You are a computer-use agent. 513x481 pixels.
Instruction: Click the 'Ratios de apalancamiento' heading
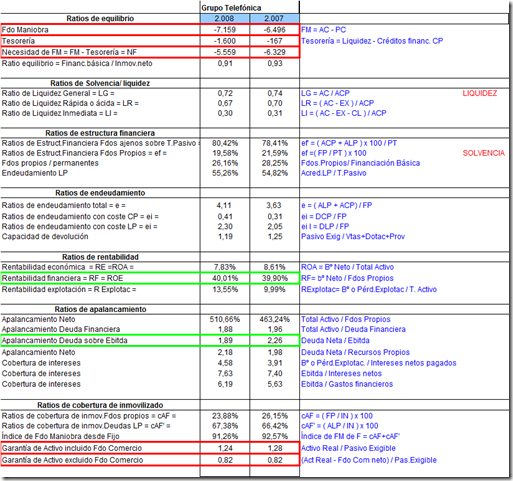pos(100,309)
